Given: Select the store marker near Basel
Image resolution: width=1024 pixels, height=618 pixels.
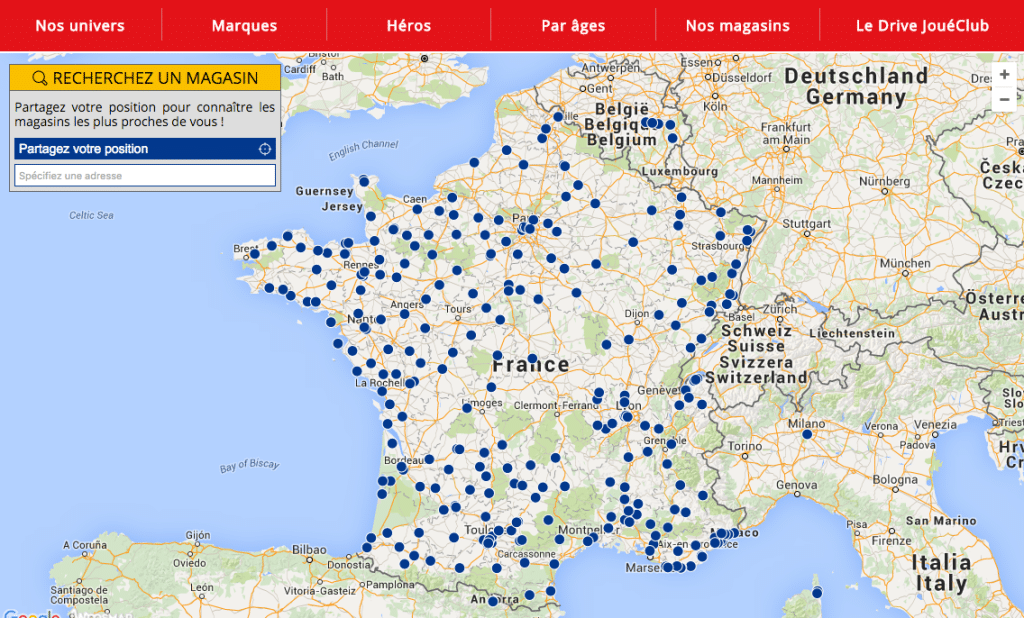Looking at the screenshot, I should click(x=726, y=304).
